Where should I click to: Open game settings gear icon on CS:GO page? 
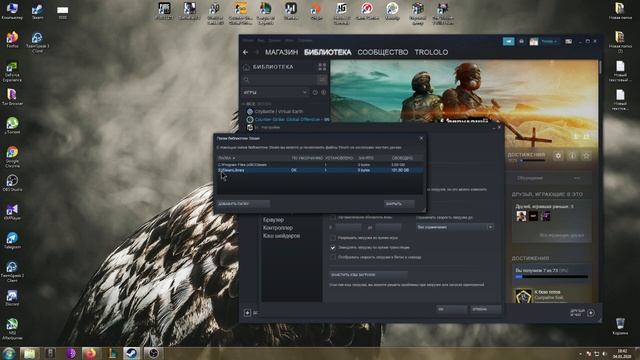[558, 156]
